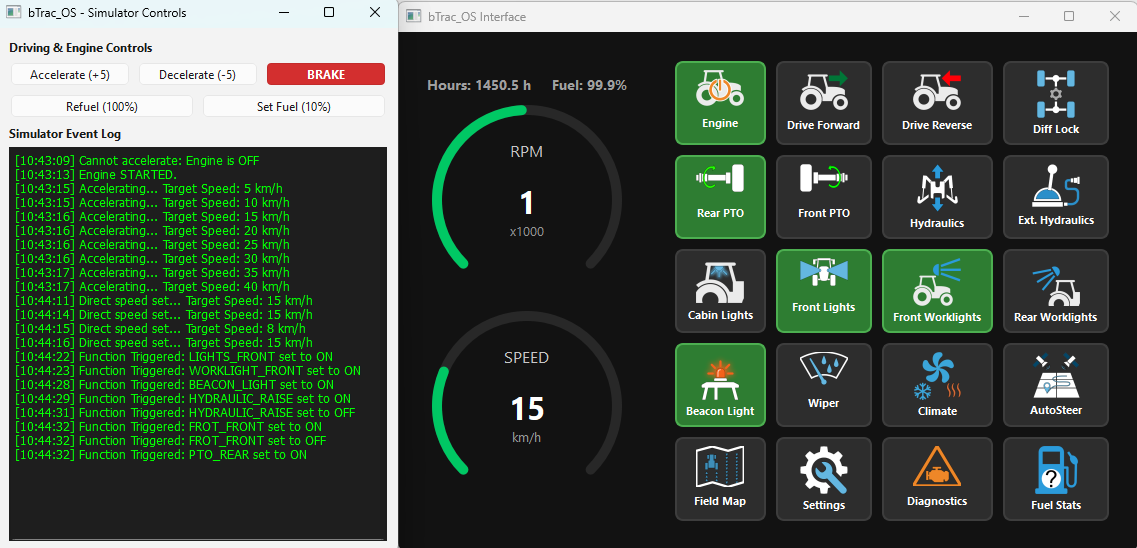Open the Hydraulics tile
Image resolution: width=1137 pixels, height=548 pixels.
pyautogui.click(x=937, y=197)
